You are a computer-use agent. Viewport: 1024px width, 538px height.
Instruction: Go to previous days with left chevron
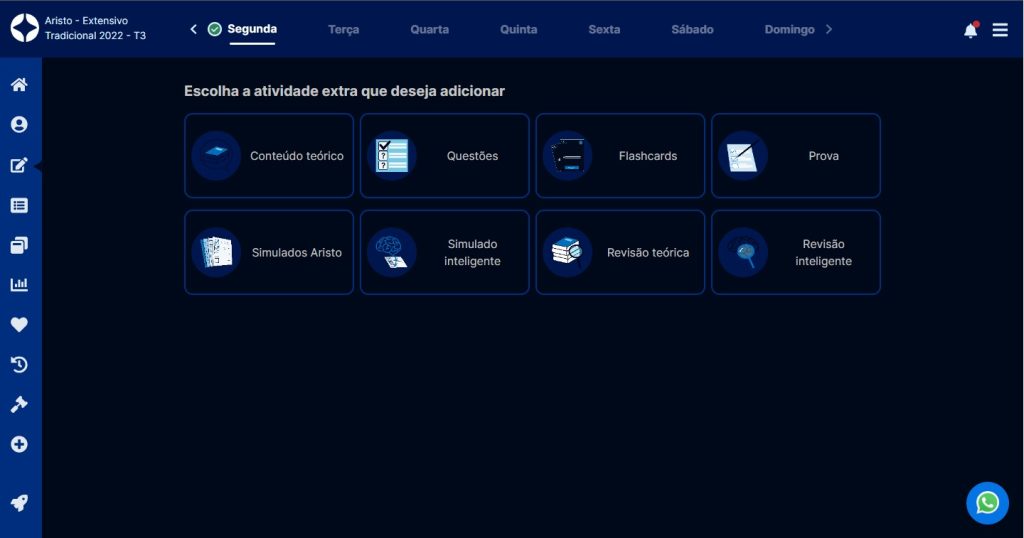click(x=194, y=29)
